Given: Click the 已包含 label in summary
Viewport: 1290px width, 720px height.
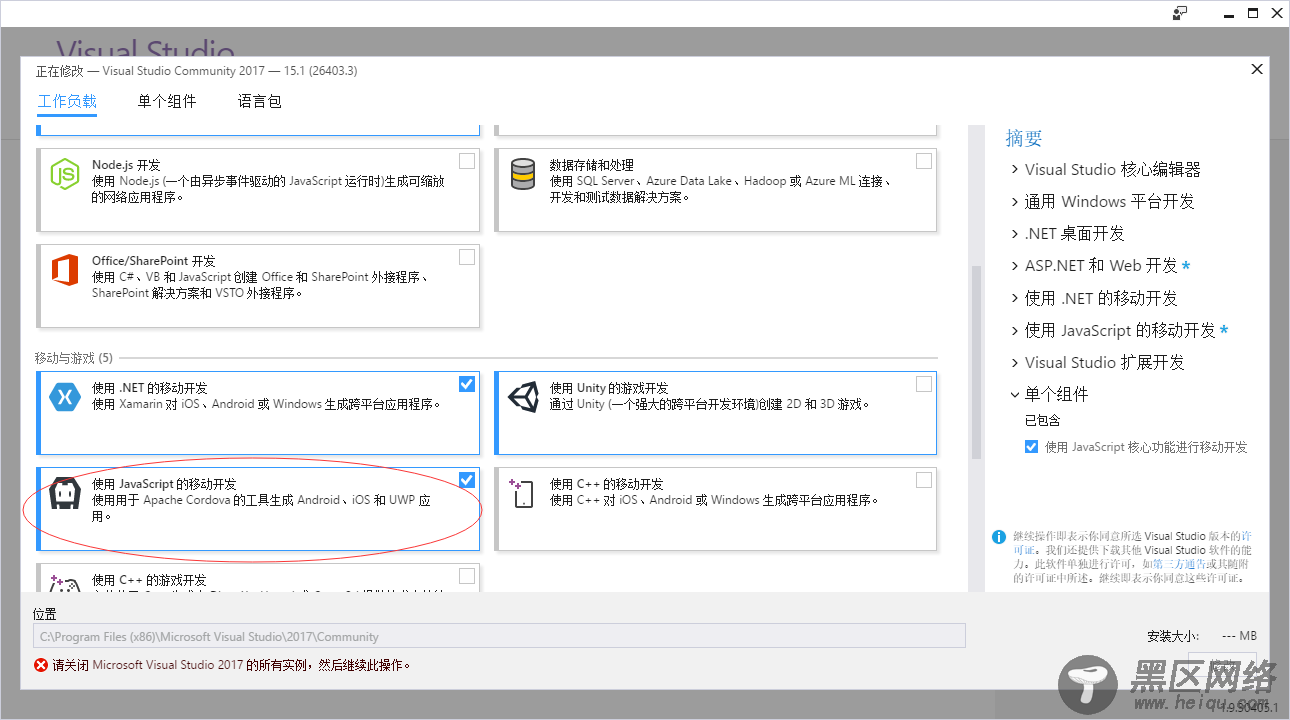Looking at the screenshot, I should tap(1042, 421).
